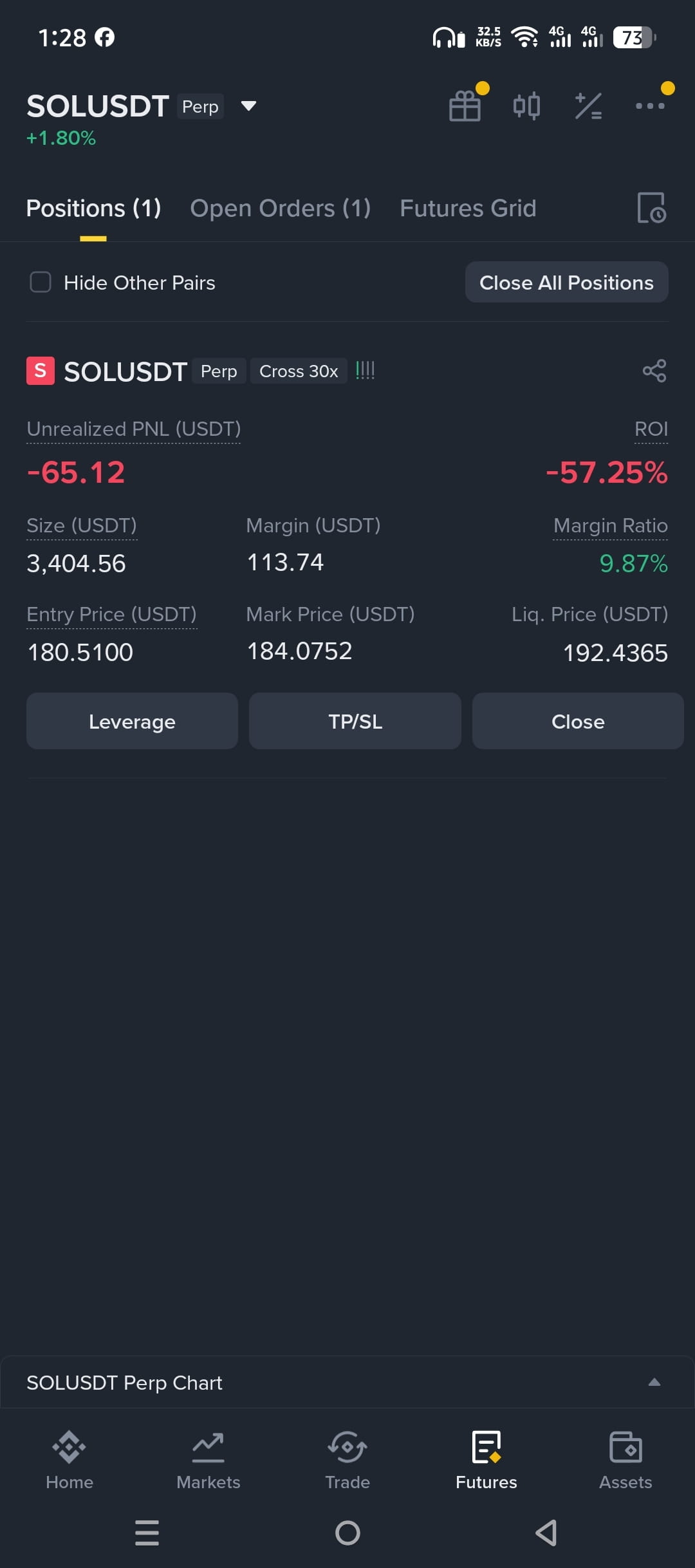The height and width of the screenshot is (1568, 695).
Task: Tap the ADL indicator bars beside Cross 30x
Action: [x=366, y=371]
